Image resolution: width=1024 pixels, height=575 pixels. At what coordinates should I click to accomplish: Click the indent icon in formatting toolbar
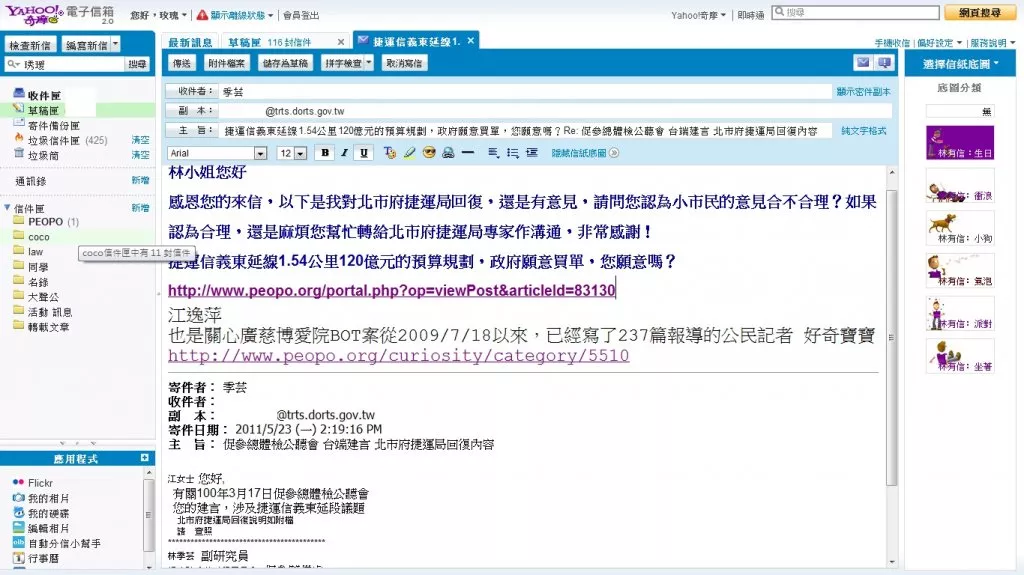pos(532,153)
